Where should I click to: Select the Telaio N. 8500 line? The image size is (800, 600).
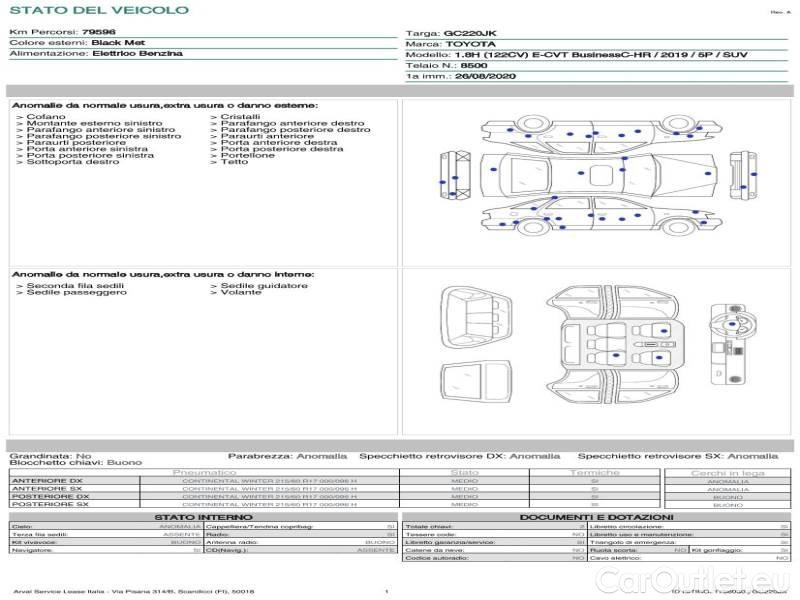pyautogui.click(x=446, y=66)
